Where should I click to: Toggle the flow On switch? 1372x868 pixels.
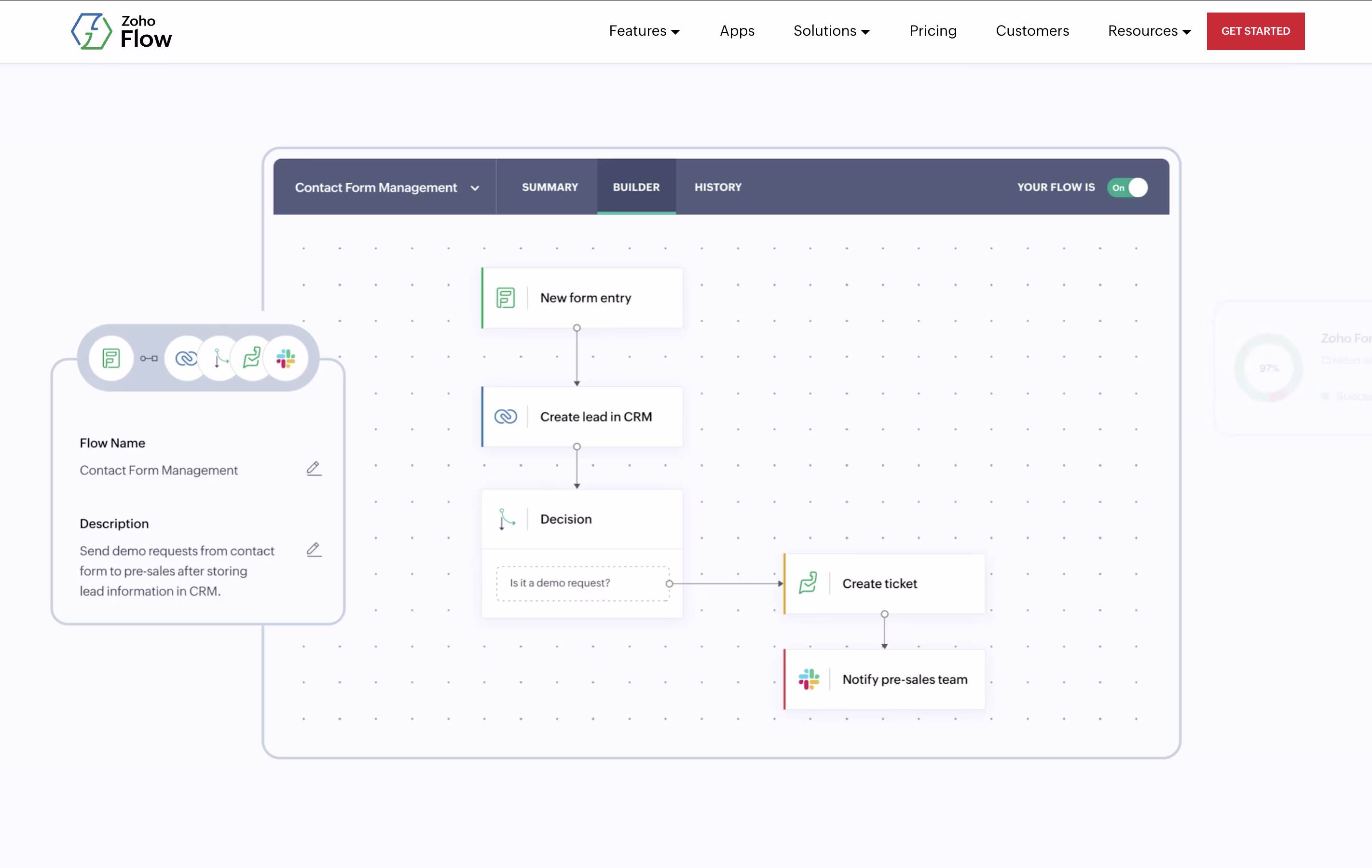[1127, 188]
